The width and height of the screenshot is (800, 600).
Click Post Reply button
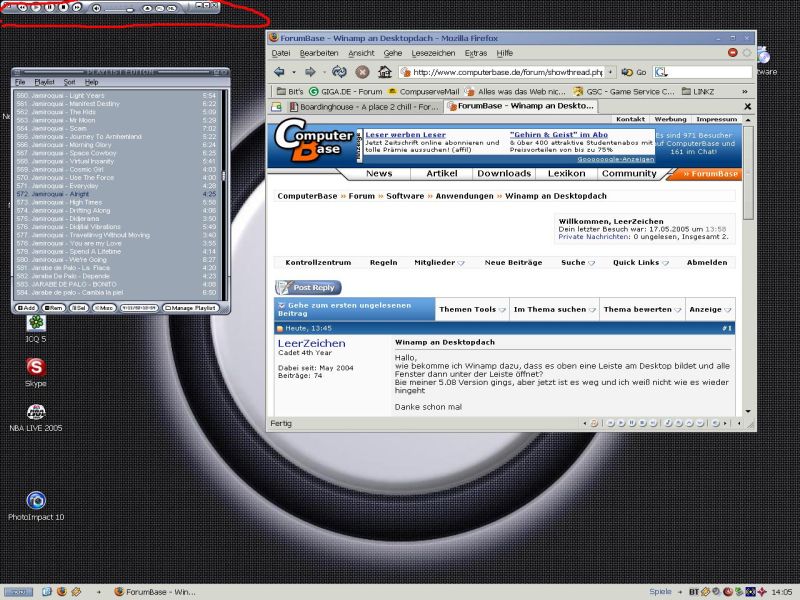[308, 288]
